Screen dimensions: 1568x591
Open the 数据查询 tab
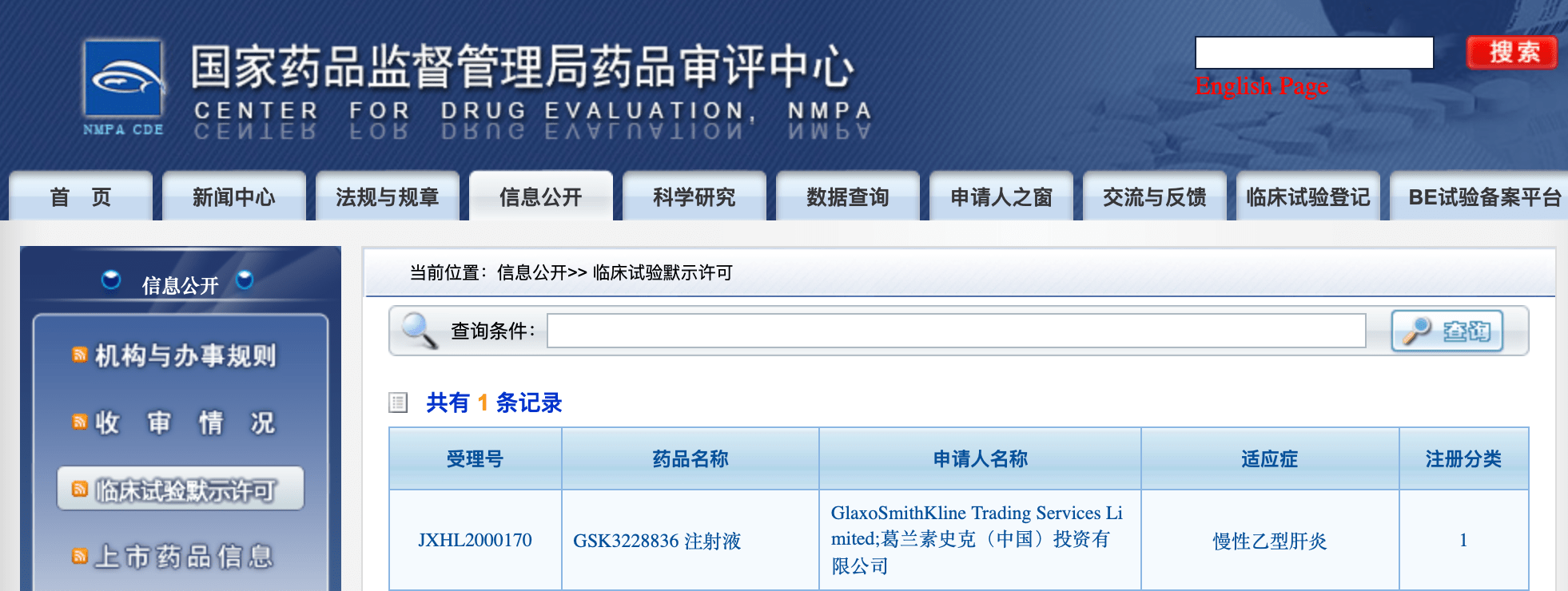point(847,196)
